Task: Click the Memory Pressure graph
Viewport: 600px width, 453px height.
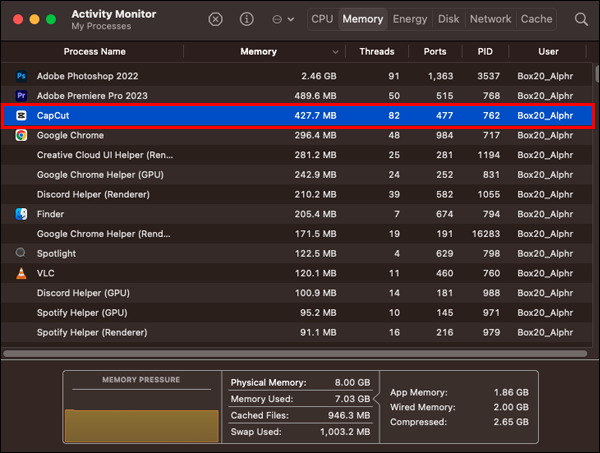Action: [142, 425]
